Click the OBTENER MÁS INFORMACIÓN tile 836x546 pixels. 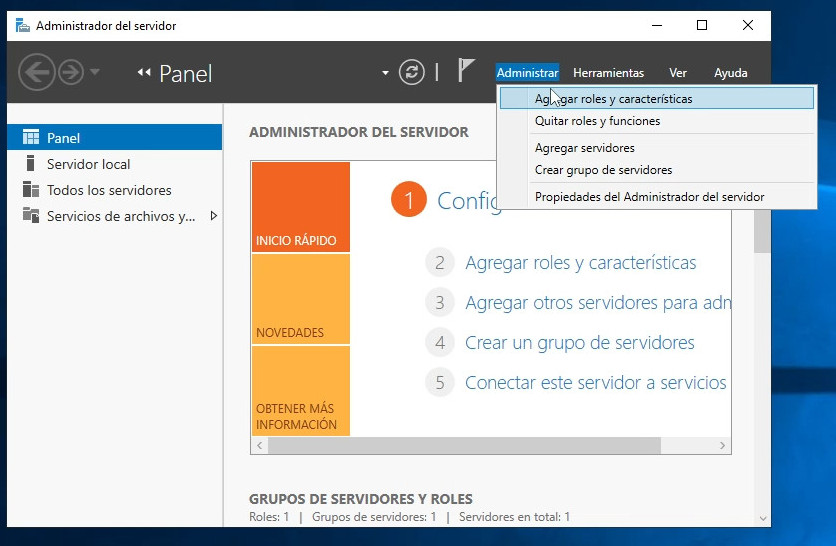click(300, 391)
